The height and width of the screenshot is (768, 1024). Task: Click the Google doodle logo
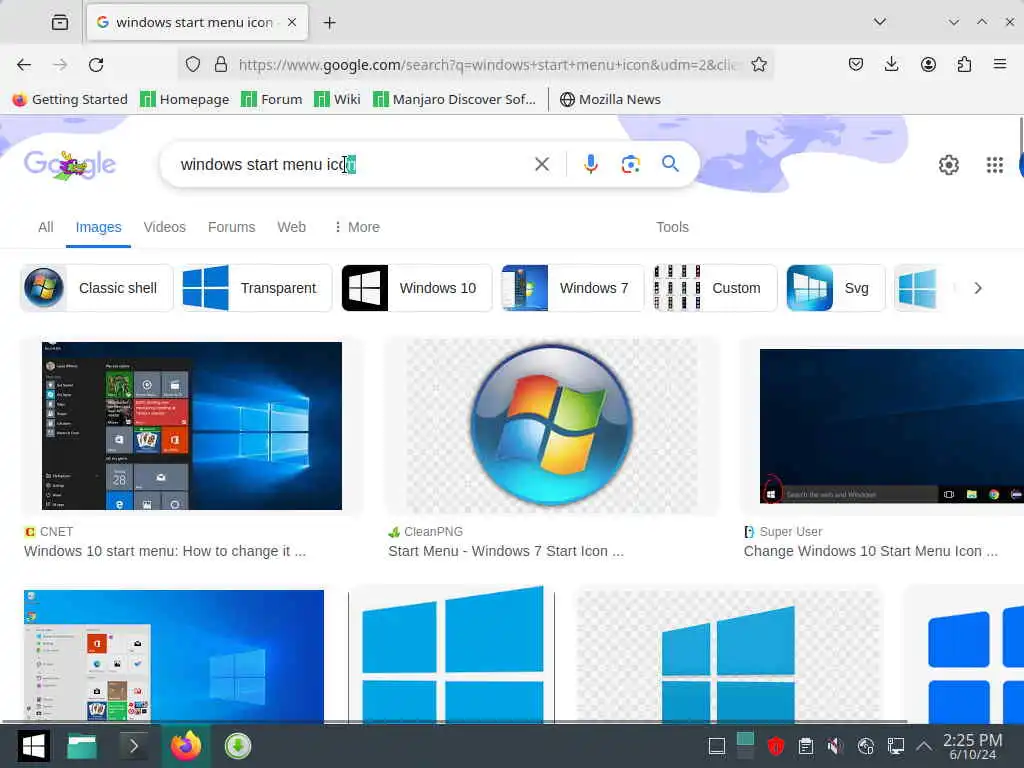click(x=70, y=165)
